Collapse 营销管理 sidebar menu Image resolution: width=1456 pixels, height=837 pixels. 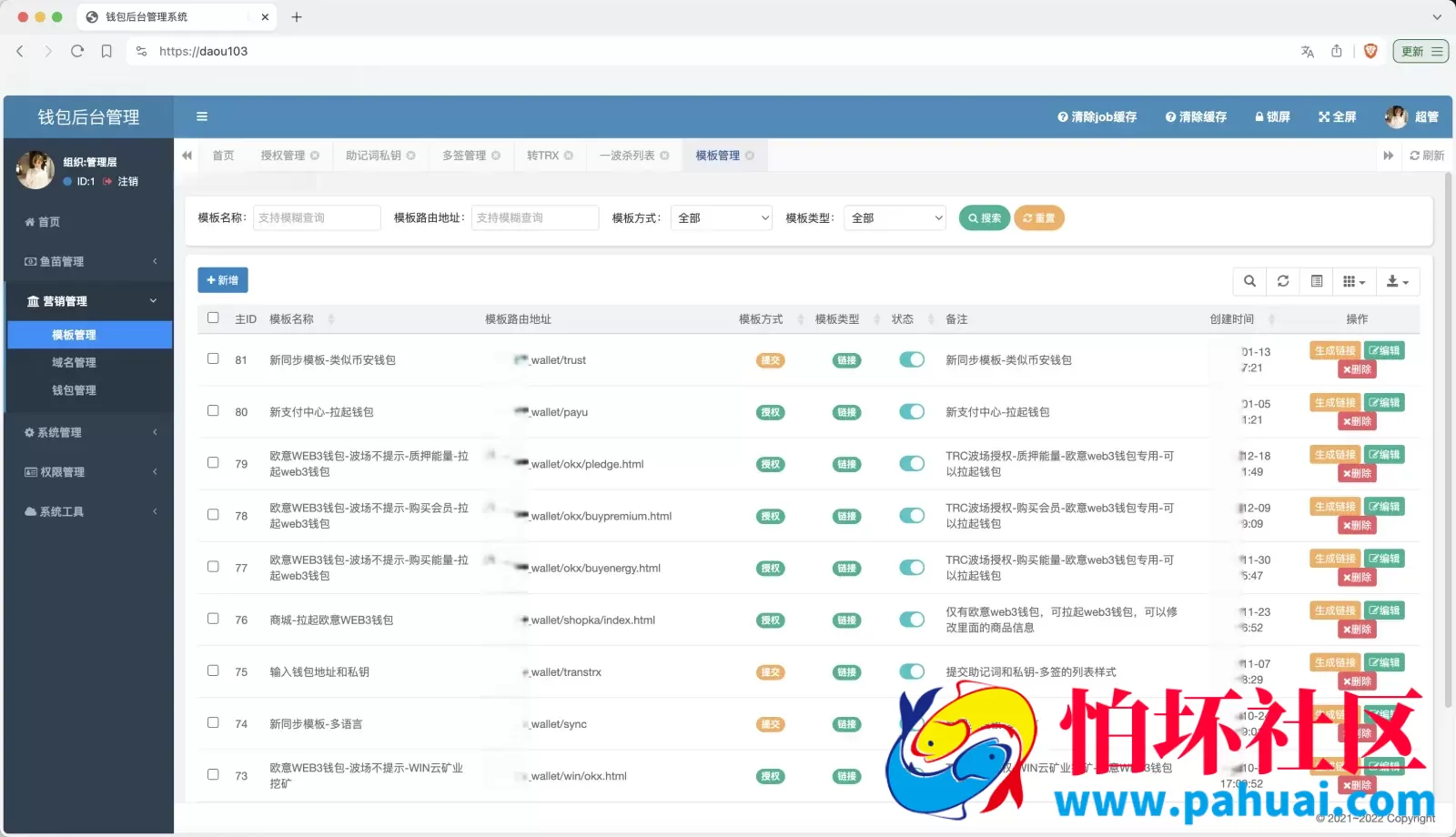(x=88, y=301)
